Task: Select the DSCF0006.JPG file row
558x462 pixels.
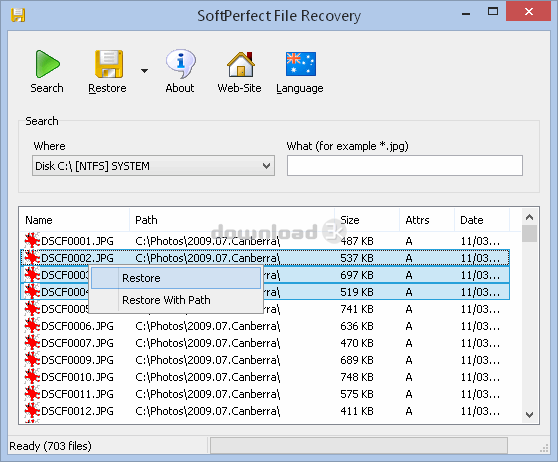Action: (x=265, y=326)
